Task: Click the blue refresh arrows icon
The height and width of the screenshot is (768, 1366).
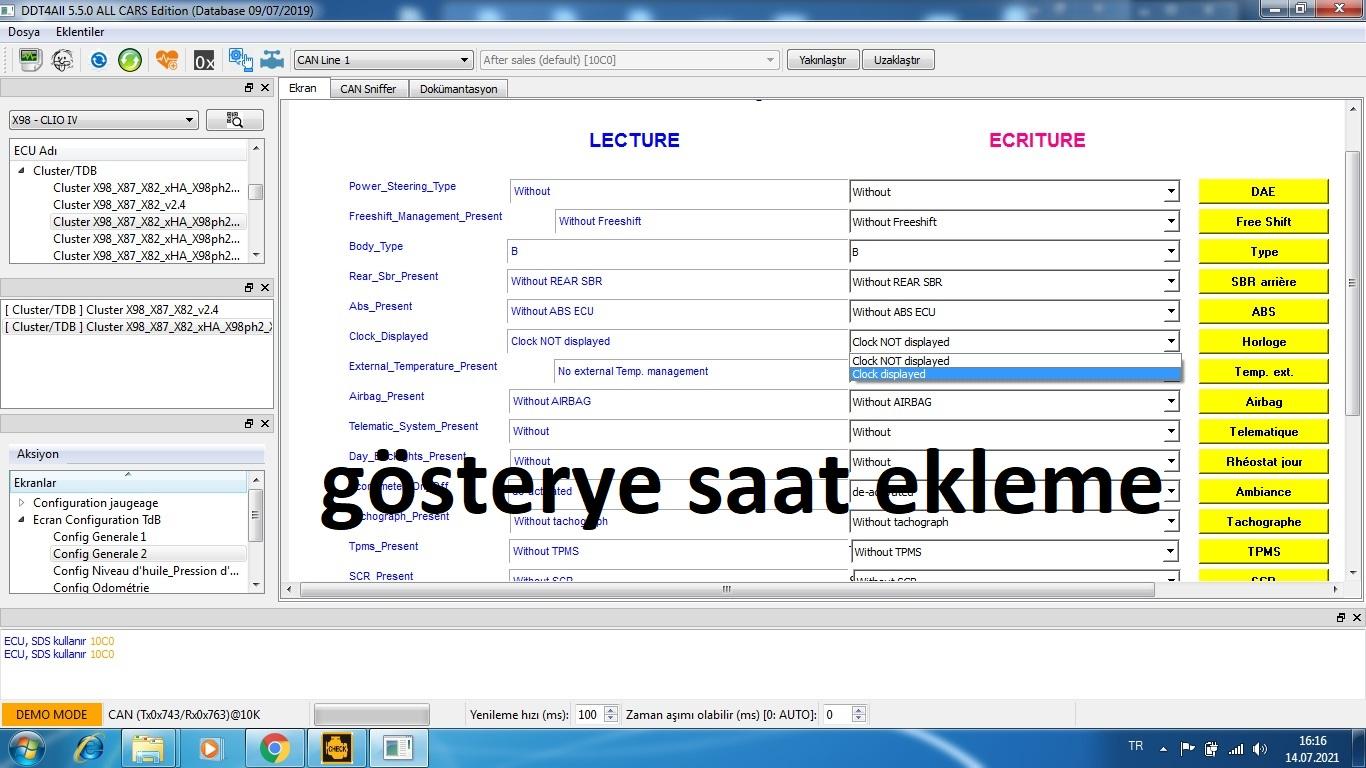Action: tap(98, 60)
